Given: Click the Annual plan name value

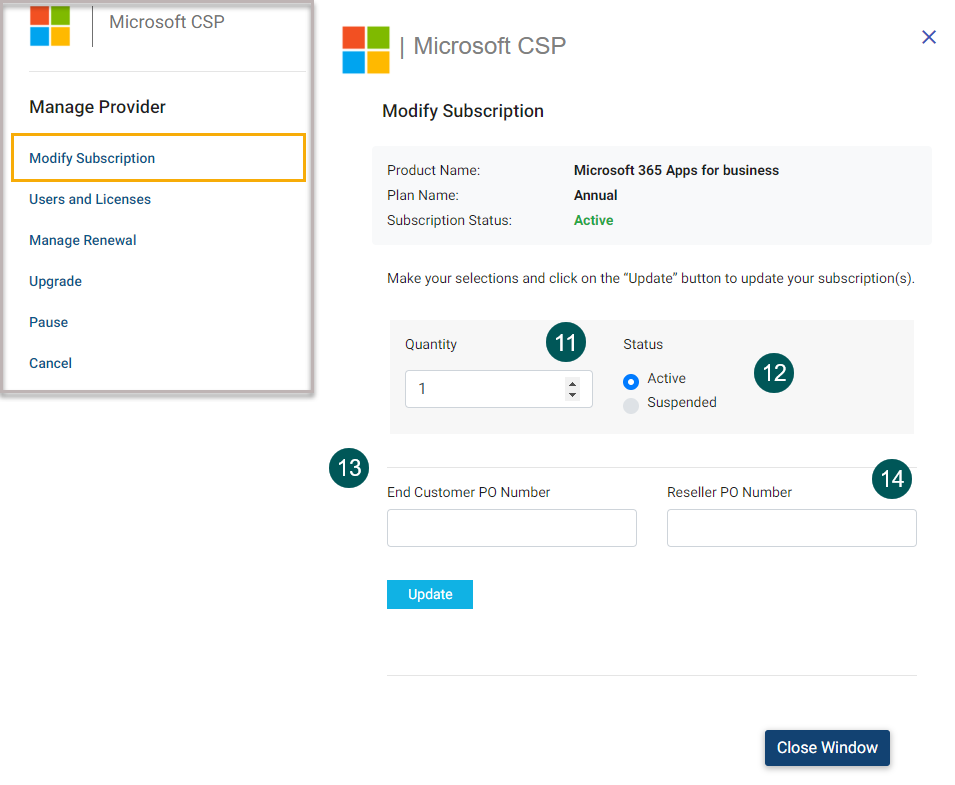Looking at the screenshot, I should pos(596,195).
